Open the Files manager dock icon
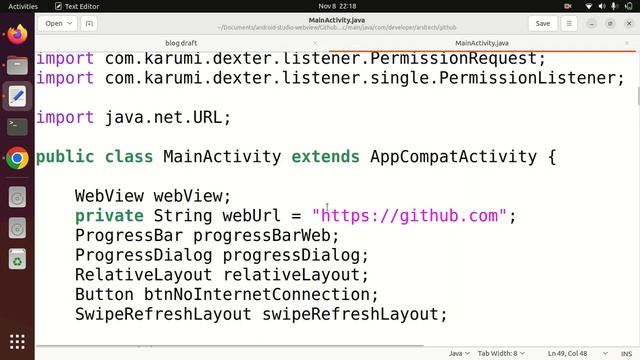Image resolution: width=640 pixels, height=360 pixels. tap(17, 65)
